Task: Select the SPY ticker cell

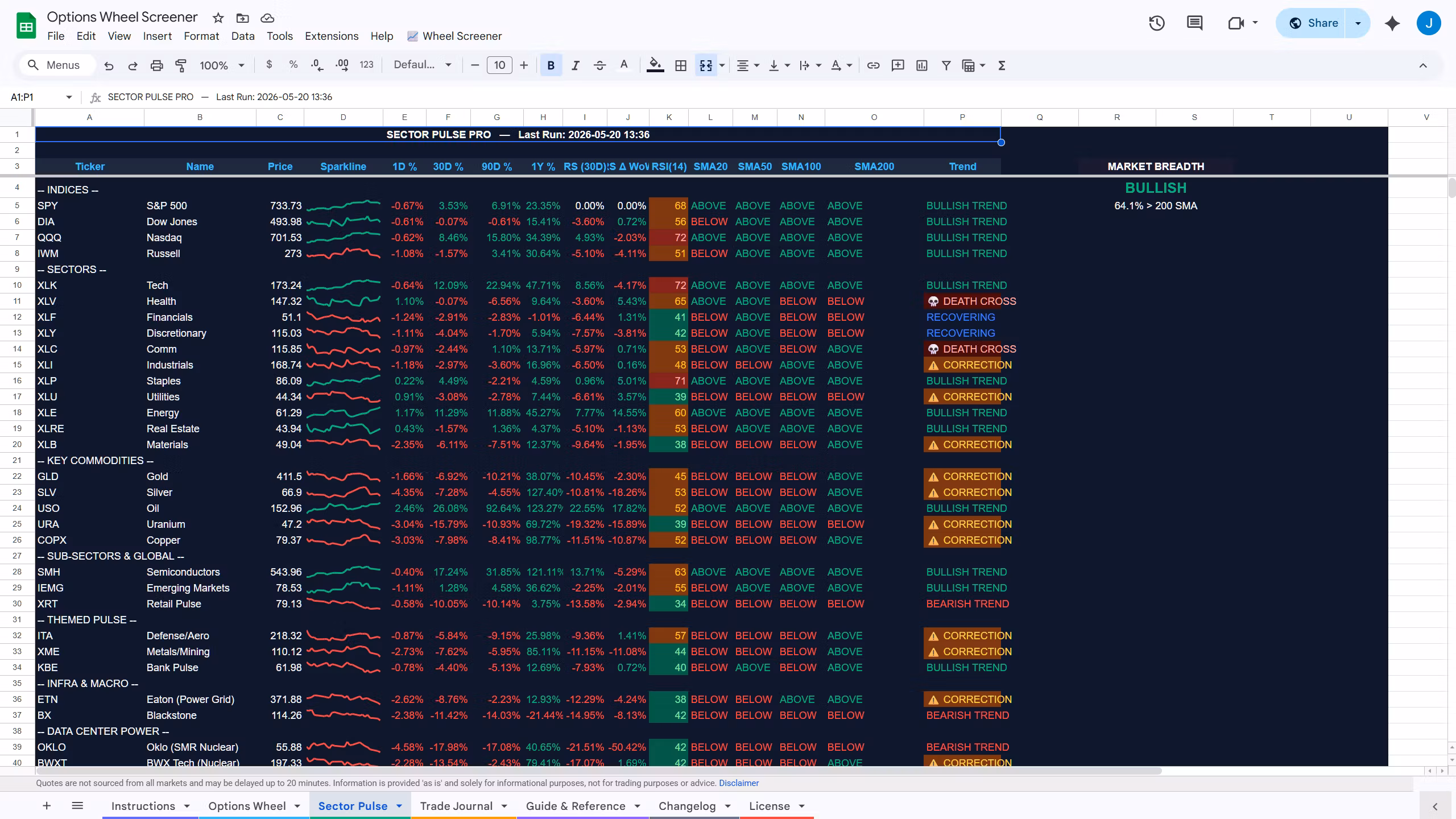Action: tap(89, 206)
